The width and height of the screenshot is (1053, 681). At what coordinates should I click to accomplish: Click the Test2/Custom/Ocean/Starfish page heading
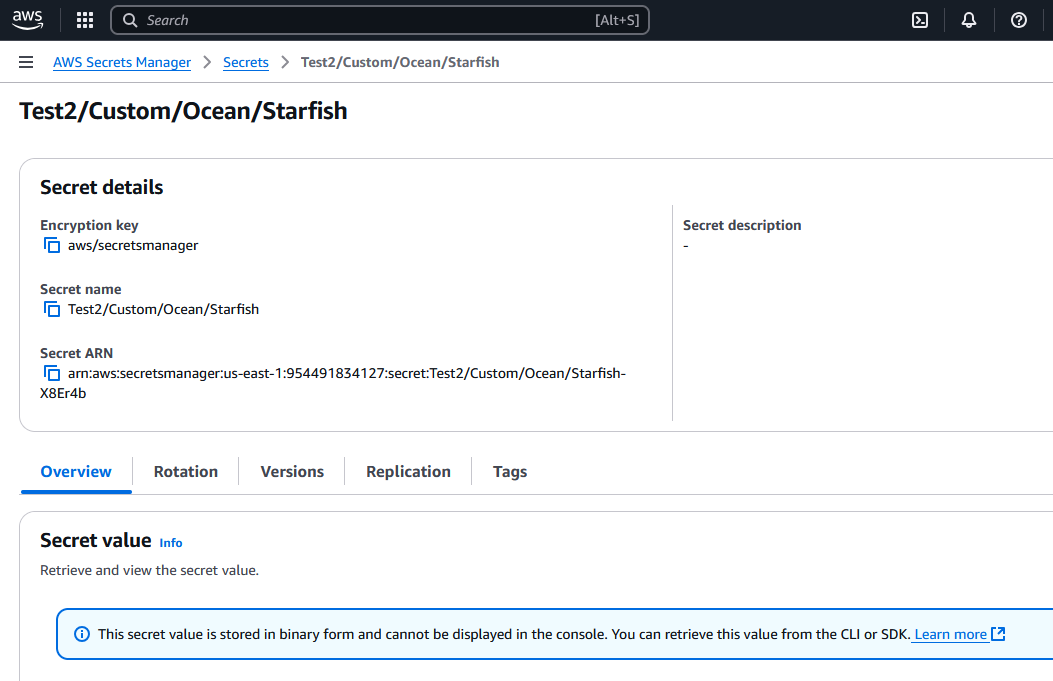click(183, 111)
